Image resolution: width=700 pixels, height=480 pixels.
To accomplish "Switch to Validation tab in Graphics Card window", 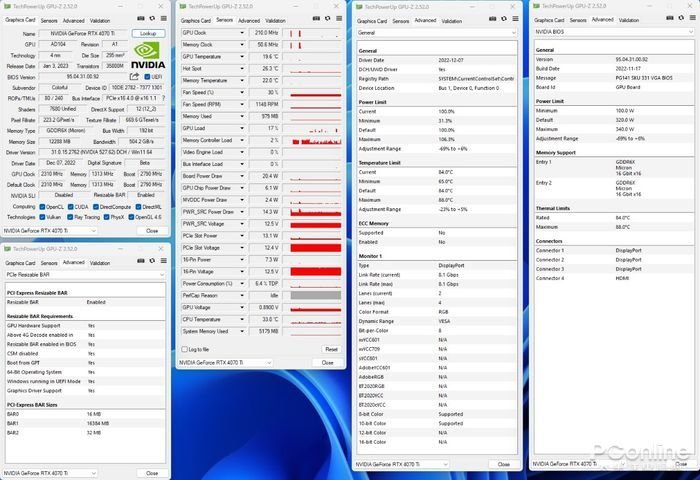I will [100, 21].
